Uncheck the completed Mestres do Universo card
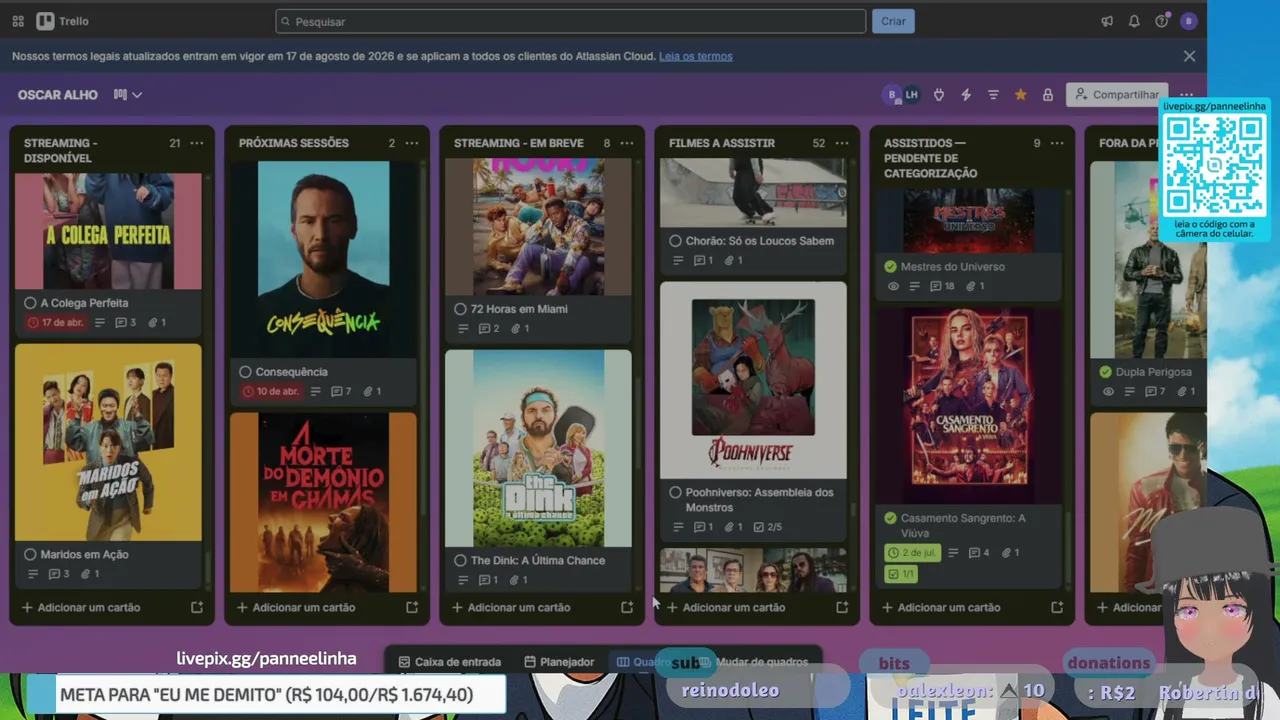Viewport: 1280px width, 720px height. coord(890,267)
